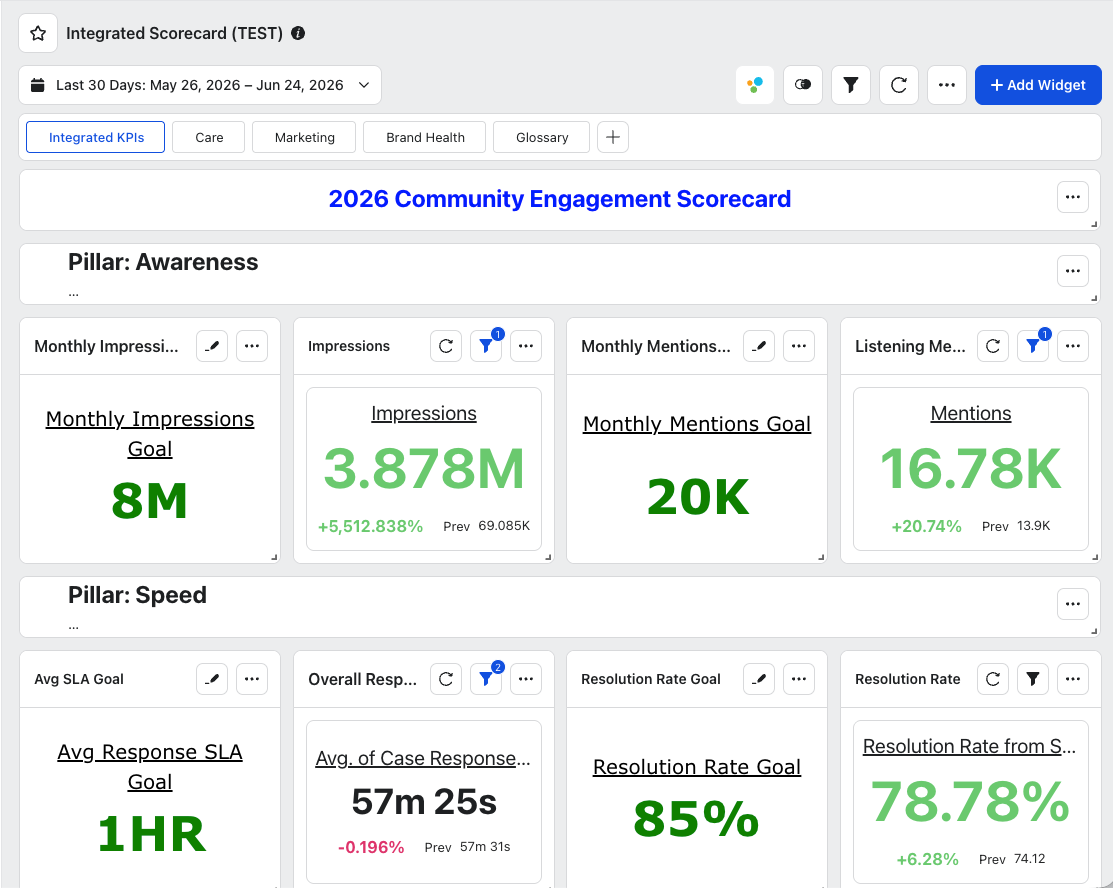Edit the Resolution Rate Goal widget
The image size is (1113, 888).
point(759,679)
